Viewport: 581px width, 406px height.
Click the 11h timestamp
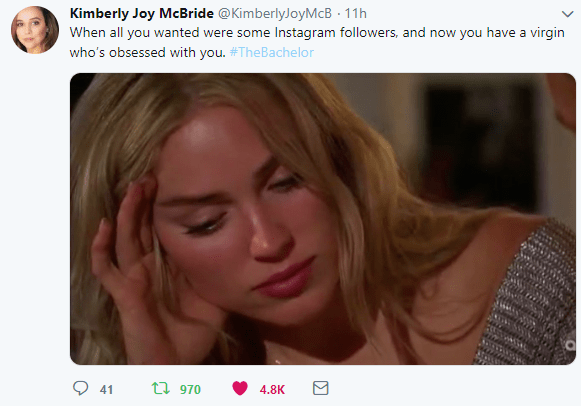pos(355,13)
